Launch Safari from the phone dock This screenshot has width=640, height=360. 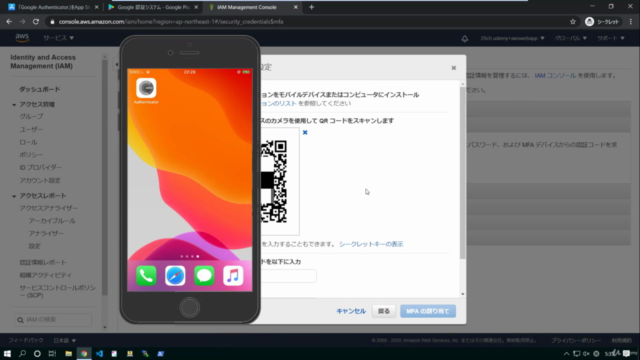click(x=175, y=276)
